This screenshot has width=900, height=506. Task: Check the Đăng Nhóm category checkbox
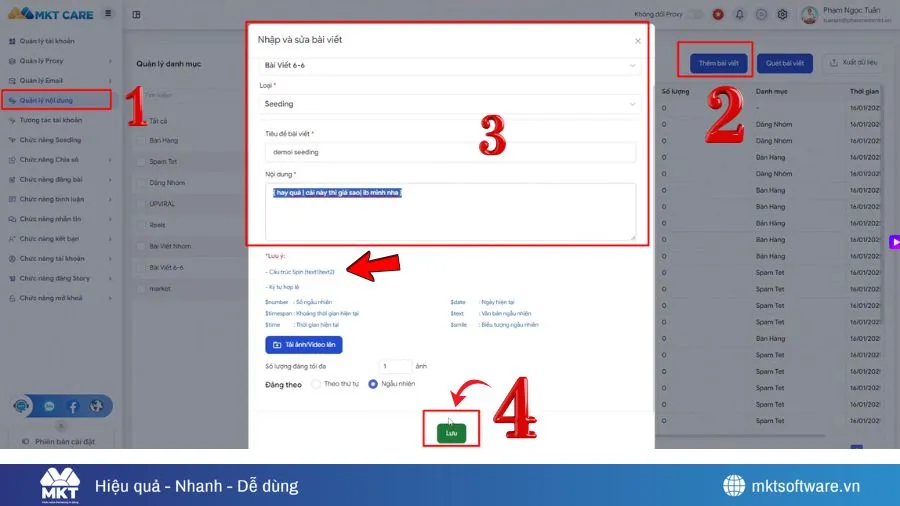coord(141,183)
